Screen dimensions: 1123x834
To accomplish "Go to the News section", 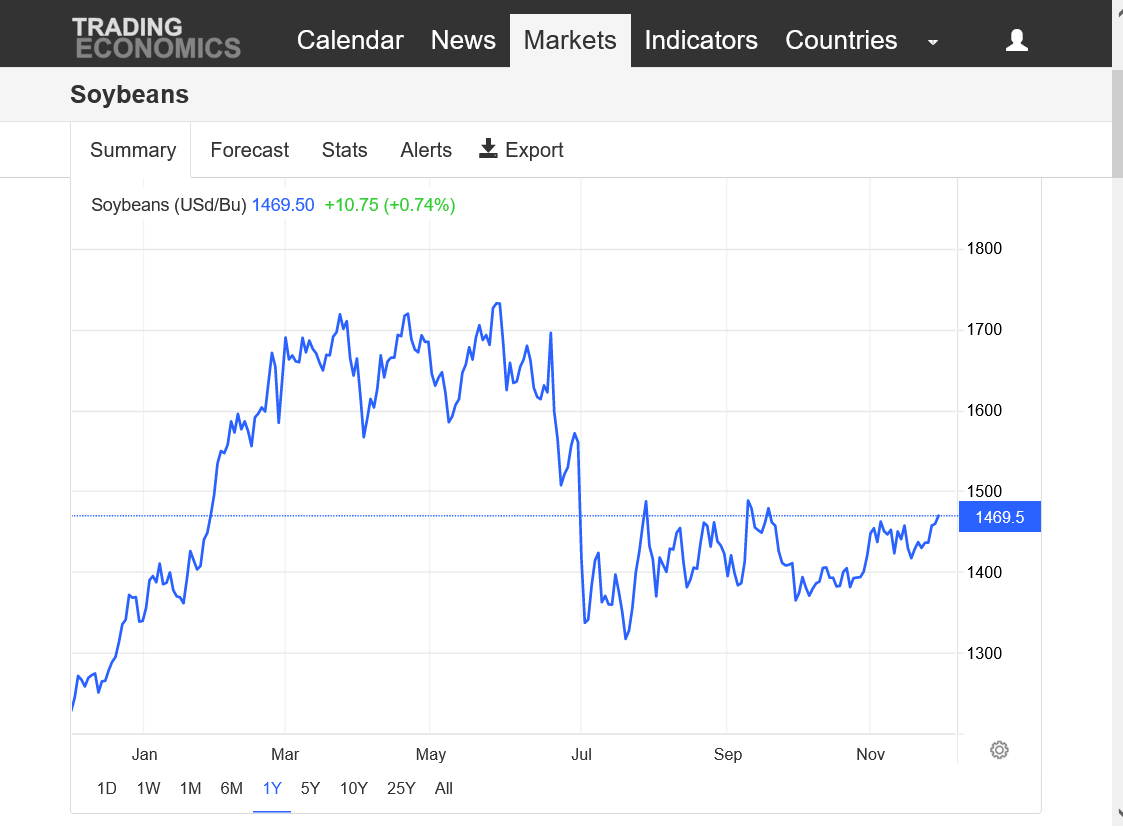I will click(x=463, y=40).
